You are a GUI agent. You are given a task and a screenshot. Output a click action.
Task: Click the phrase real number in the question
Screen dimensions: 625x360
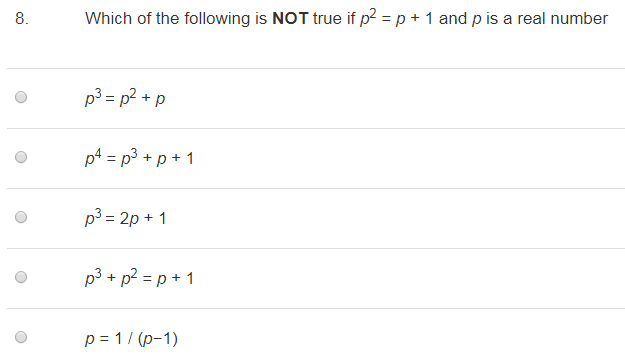click(x=562, y=18)
